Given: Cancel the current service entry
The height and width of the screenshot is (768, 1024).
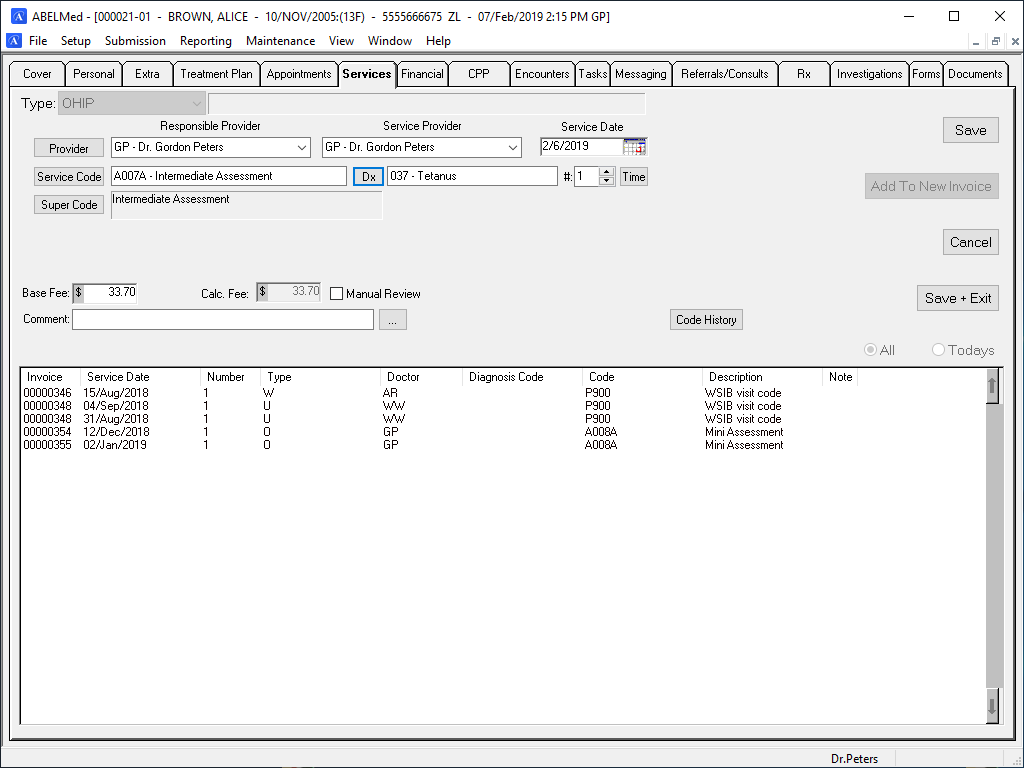Looking at the screenshot, I should click(970, 241).
